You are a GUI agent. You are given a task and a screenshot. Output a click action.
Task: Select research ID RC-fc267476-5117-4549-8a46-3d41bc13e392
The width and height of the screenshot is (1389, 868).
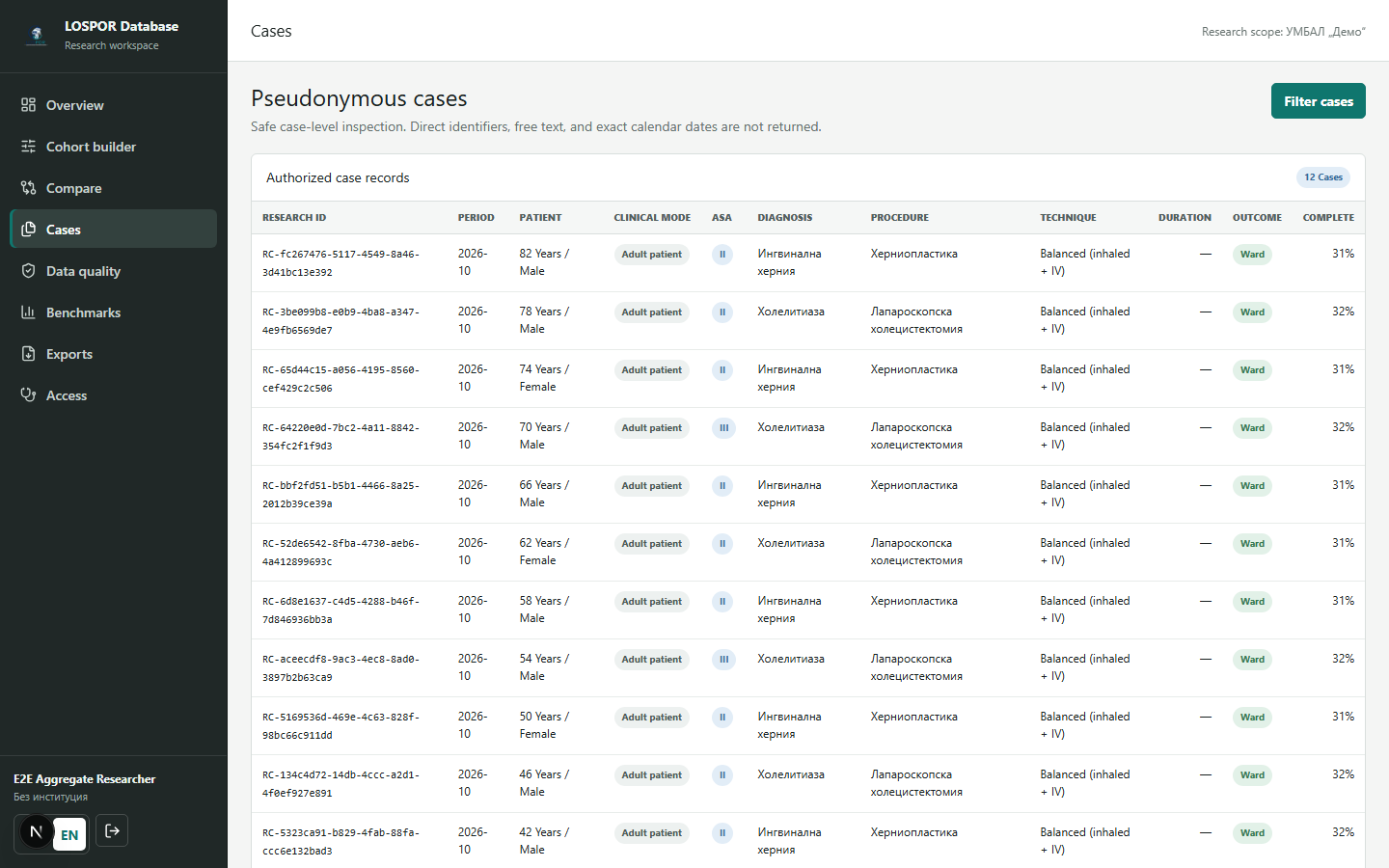click(x=340, y=263)
